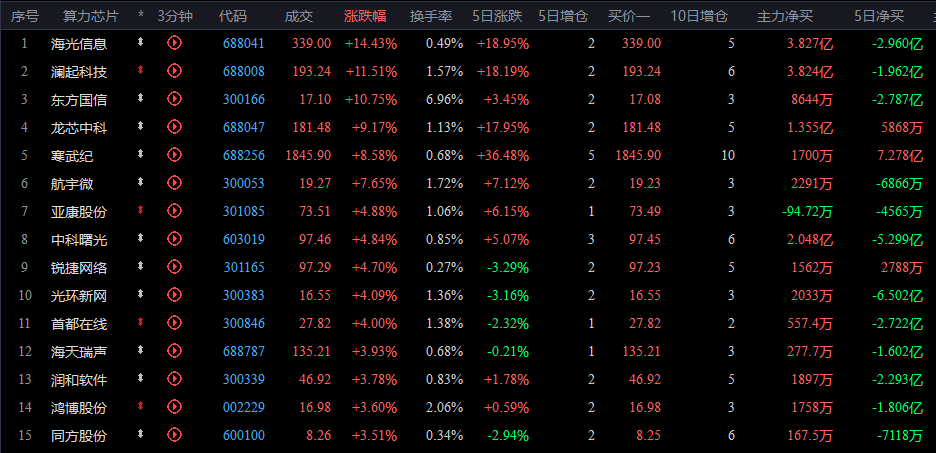Click the red marker beside 鸿博股份
Image resolution: width=936 pixels, height=453 pixels.
click(141, 406)
